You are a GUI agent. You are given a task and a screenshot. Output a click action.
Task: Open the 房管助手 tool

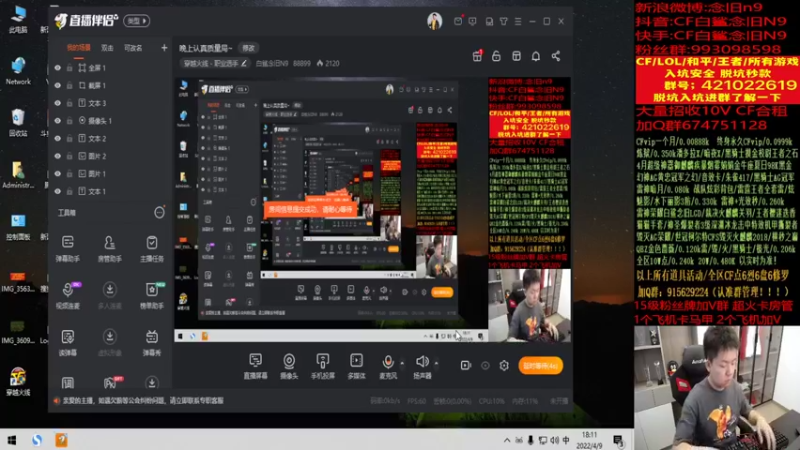tap(109, 248)
